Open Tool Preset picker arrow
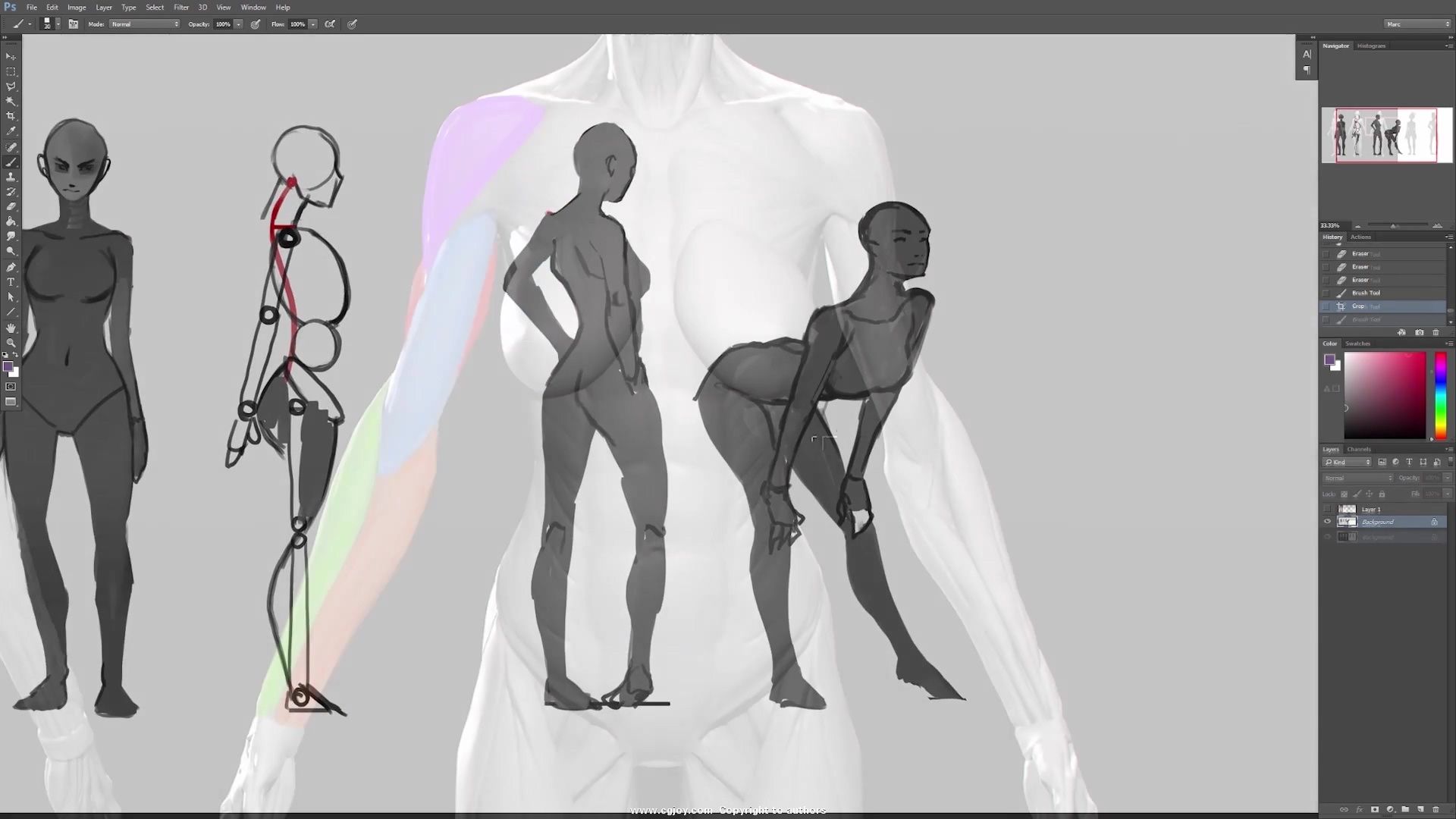The image size is (1456, 819). coord(30,24)
